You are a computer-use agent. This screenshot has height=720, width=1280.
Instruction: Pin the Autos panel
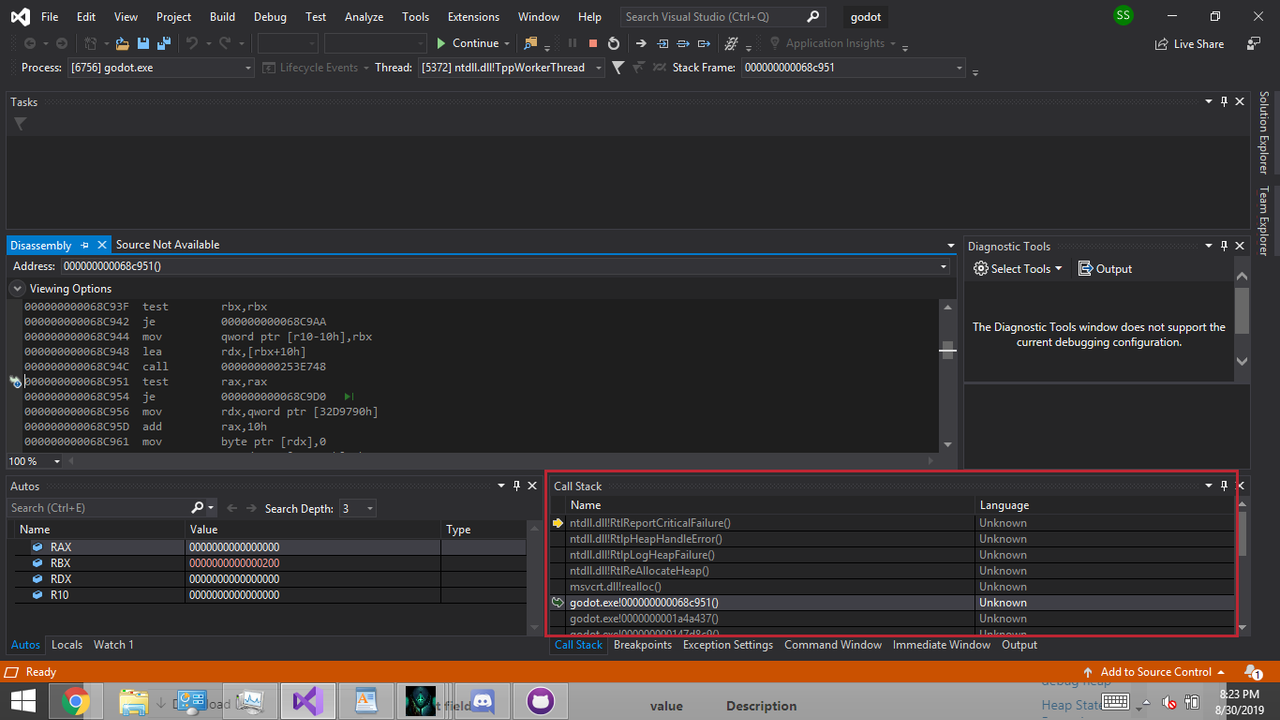(517, 486)
